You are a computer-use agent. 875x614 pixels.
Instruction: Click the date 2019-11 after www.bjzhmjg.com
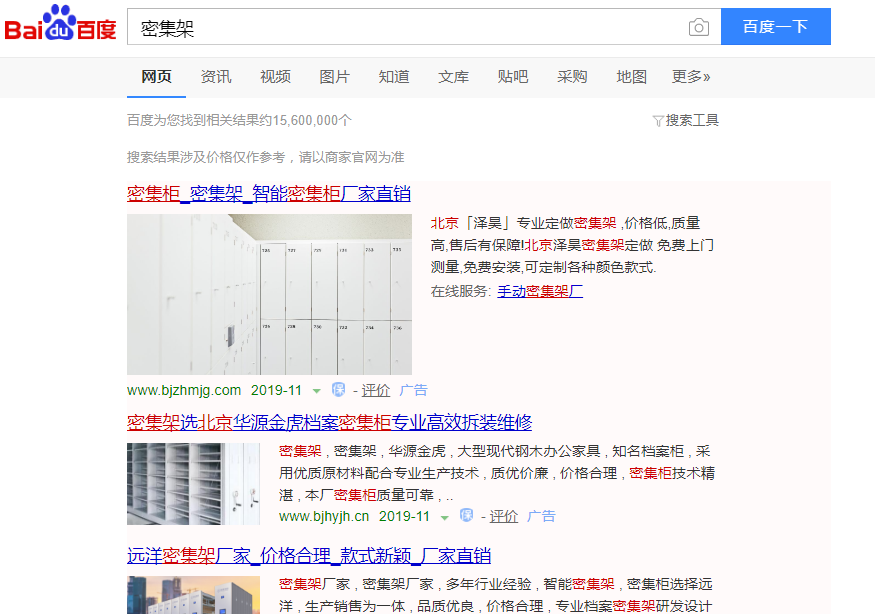(276, 390)
